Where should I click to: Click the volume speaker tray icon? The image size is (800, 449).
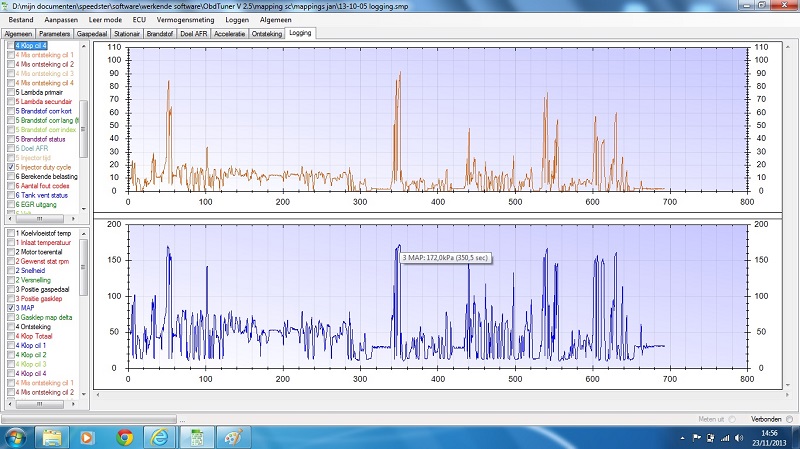[x=739, y=438]
